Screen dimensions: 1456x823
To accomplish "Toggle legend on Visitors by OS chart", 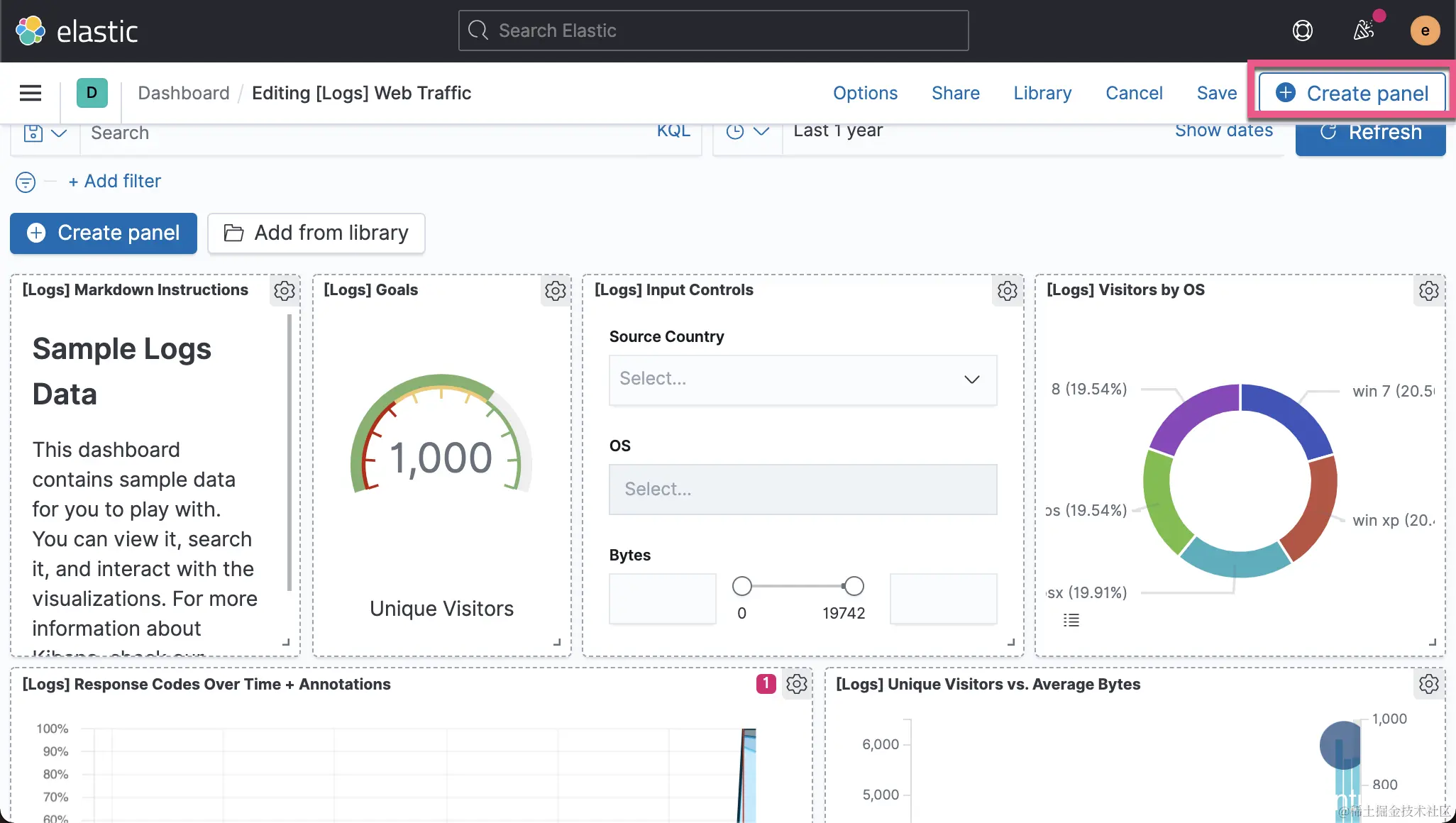I will (x=1071, y=620).
